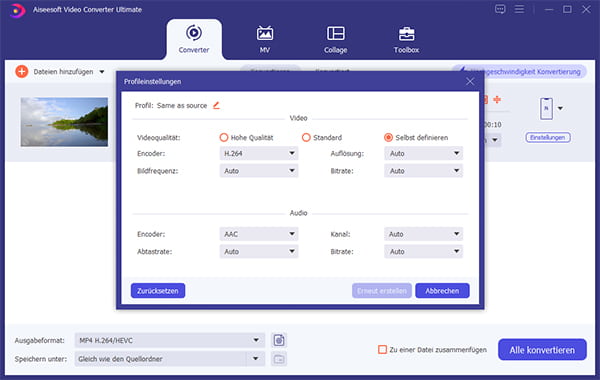Open the feedback chat icon in title bar
This screenshot has height=380, width=600.
[x=500, y=9]
